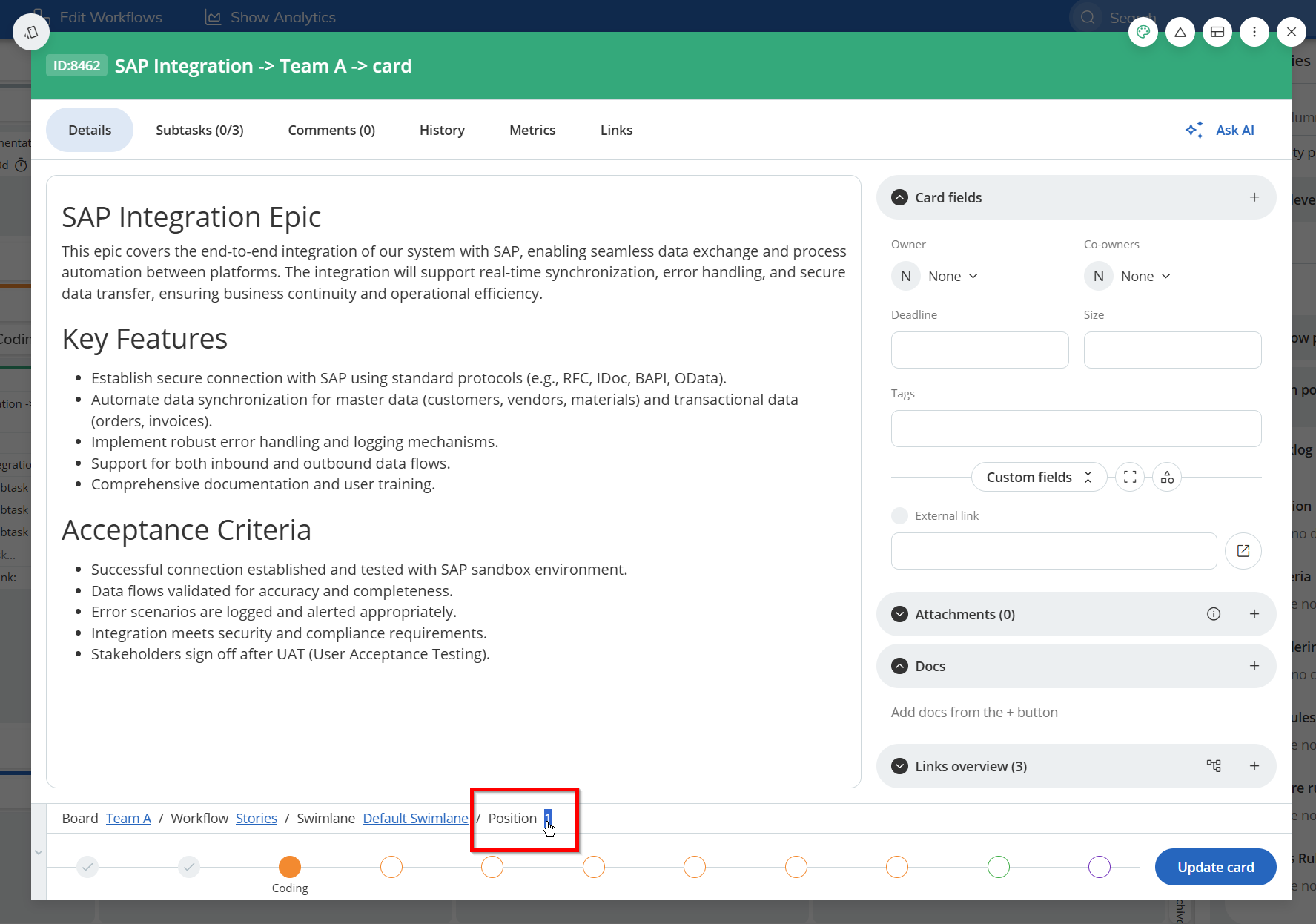Open the Default Swimlane link
Viewport: 1316px width, 924px height.
415,819
